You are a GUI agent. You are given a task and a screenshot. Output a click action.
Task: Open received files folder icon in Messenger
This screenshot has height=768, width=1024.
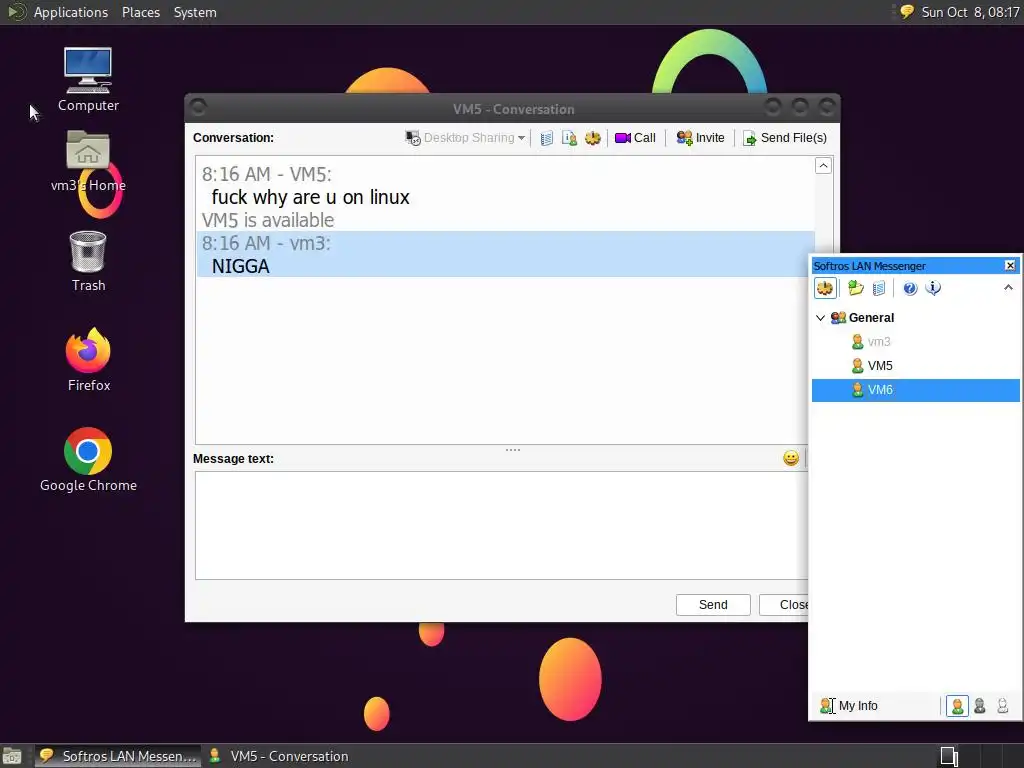pyautogui.click(x=856, y=288)
